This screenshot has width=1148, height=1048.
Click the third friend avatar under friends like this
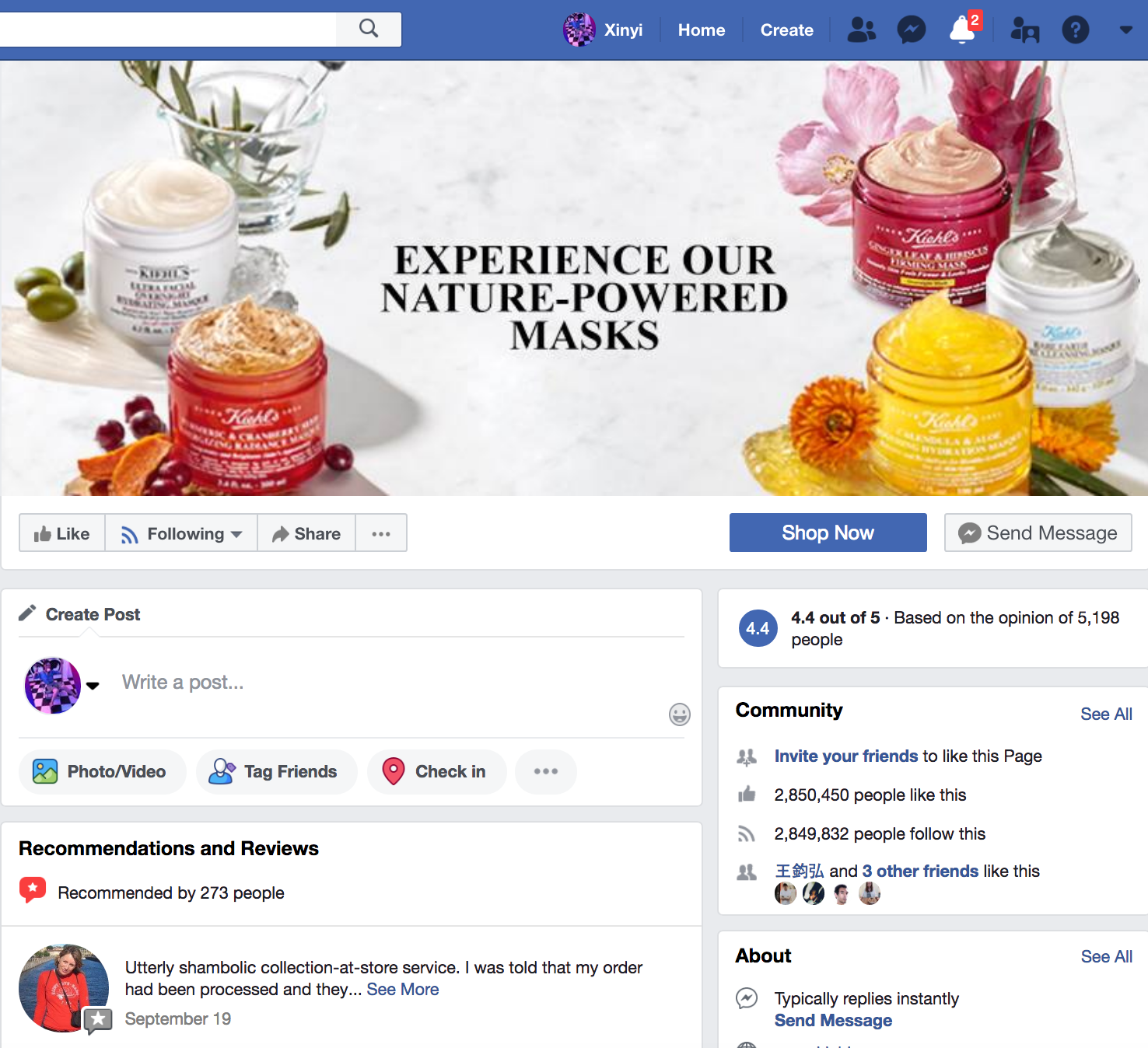[x=842, y=894]
